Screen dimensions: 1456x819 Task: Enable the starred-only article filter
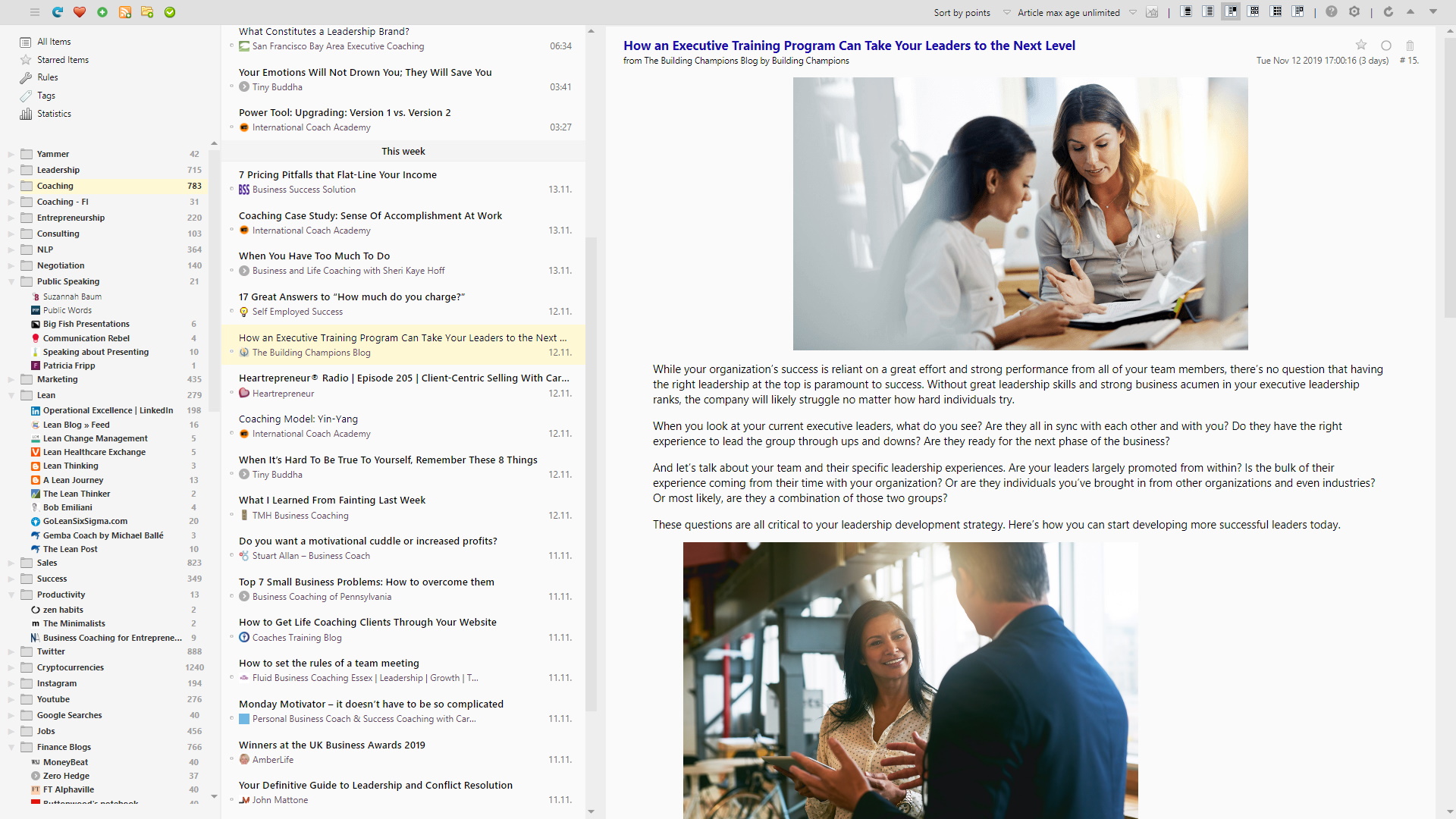(x=1153, y=12)
